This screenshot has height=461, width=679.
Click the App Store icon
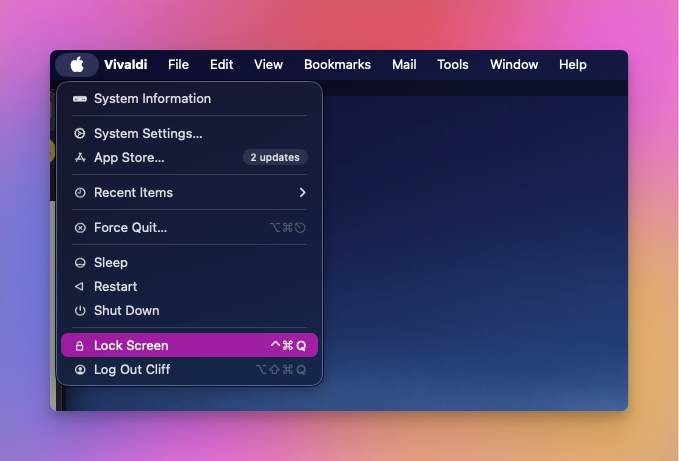[80, 158]
